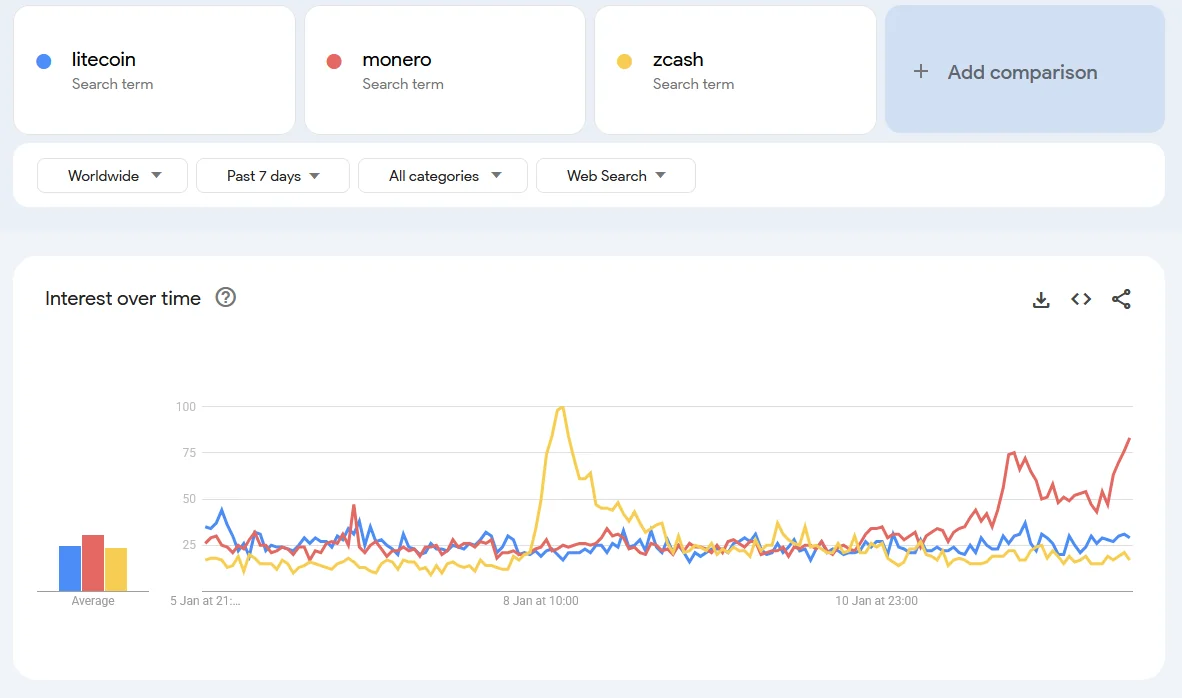Click the plus icon to add comparison
This screenshot has height=698, width=1182.
click(x=921, y=72)
